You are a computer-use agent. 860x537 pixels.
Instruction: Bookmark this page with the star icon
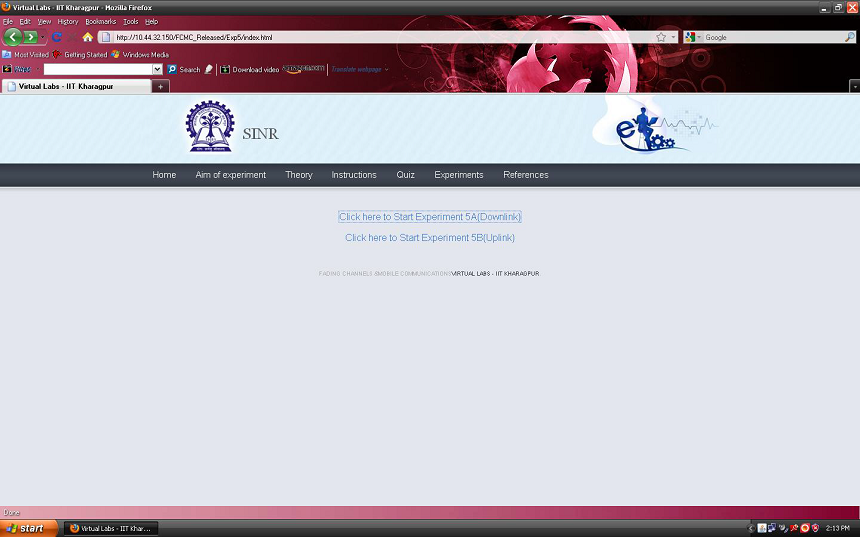(x=661, y=37)
